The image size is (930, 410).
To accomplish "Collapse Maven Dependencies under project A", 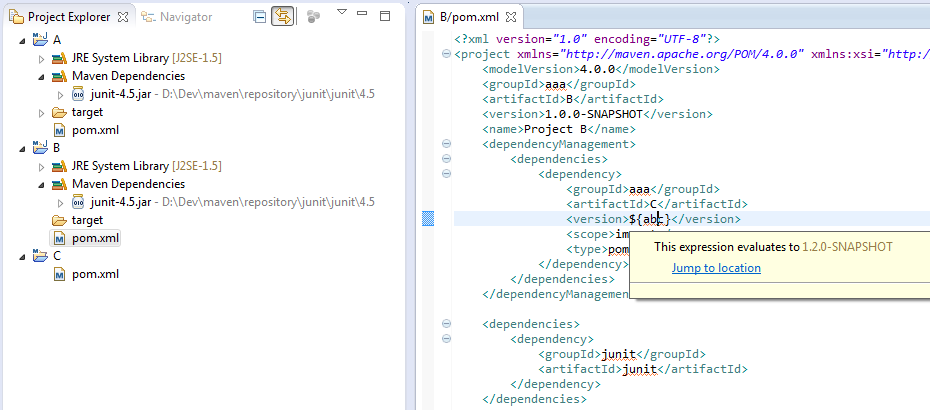I will [x=41, y=77].
